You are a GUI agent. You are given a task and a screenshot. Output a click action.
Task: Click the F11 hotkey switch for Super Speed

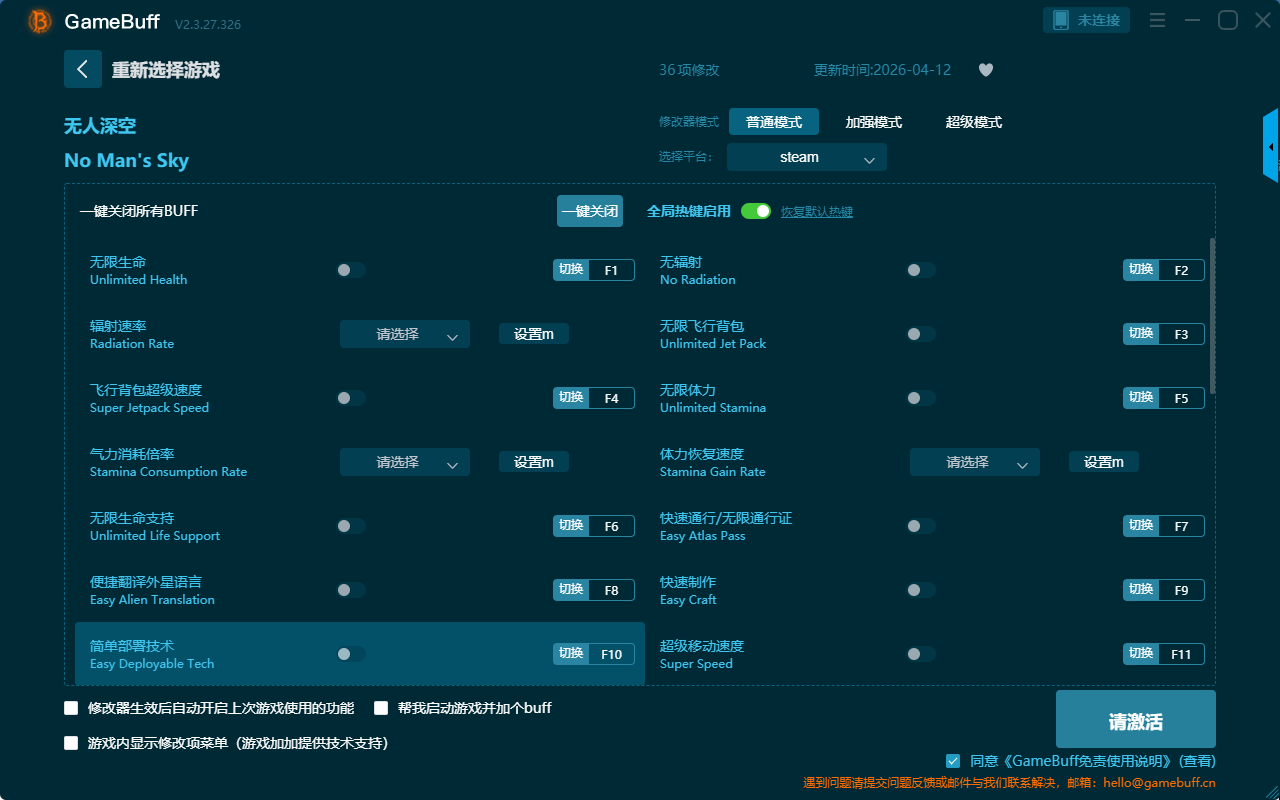tap(1164, 654)
